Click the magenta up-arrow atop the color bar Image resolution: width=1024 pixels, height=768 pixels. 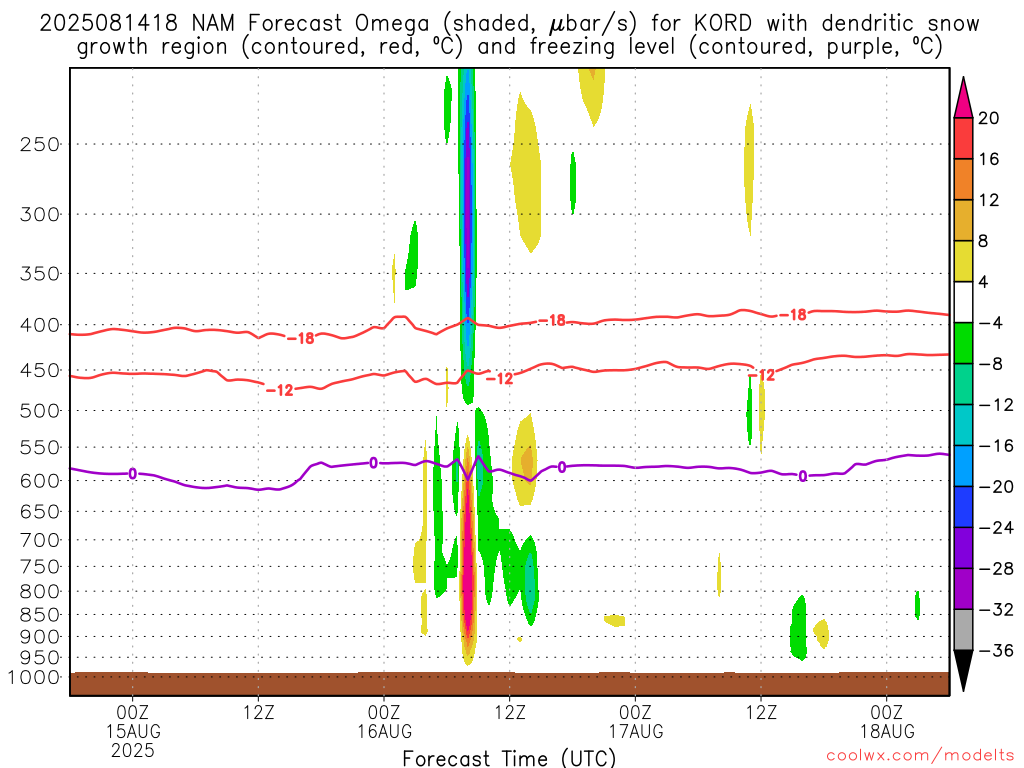(x=963, y=98)
